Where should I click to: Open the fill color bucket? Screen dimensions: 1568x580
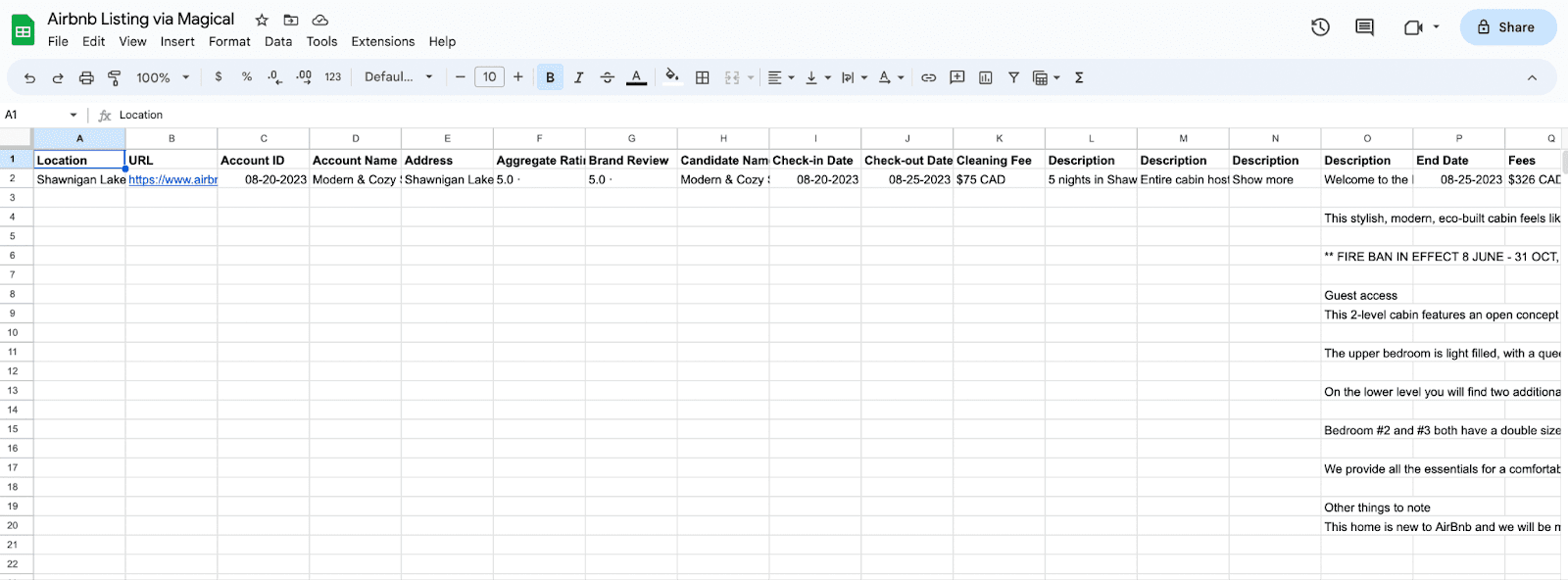point(671,76)
